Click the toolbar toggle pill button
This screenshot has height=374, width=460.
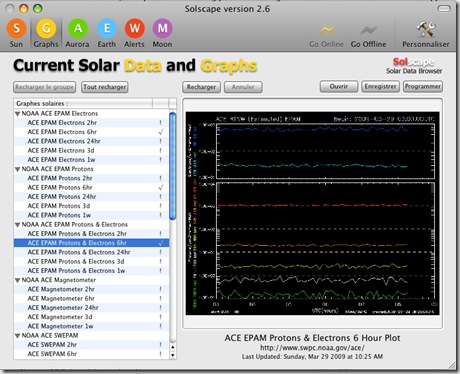click(444, 8)
